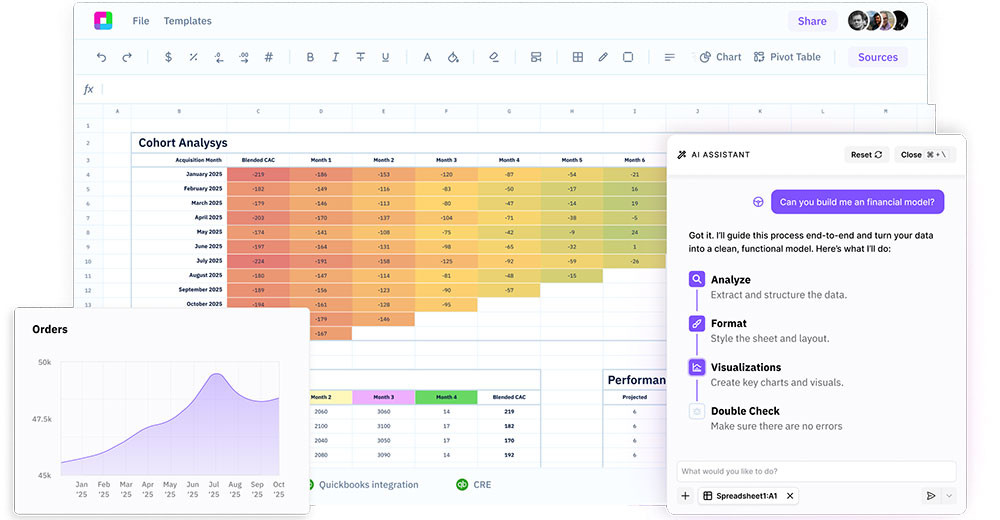Viewport: 1000px width, 520px height.
Task: Toggle italic formatting
Action: (x=335, y=57)
